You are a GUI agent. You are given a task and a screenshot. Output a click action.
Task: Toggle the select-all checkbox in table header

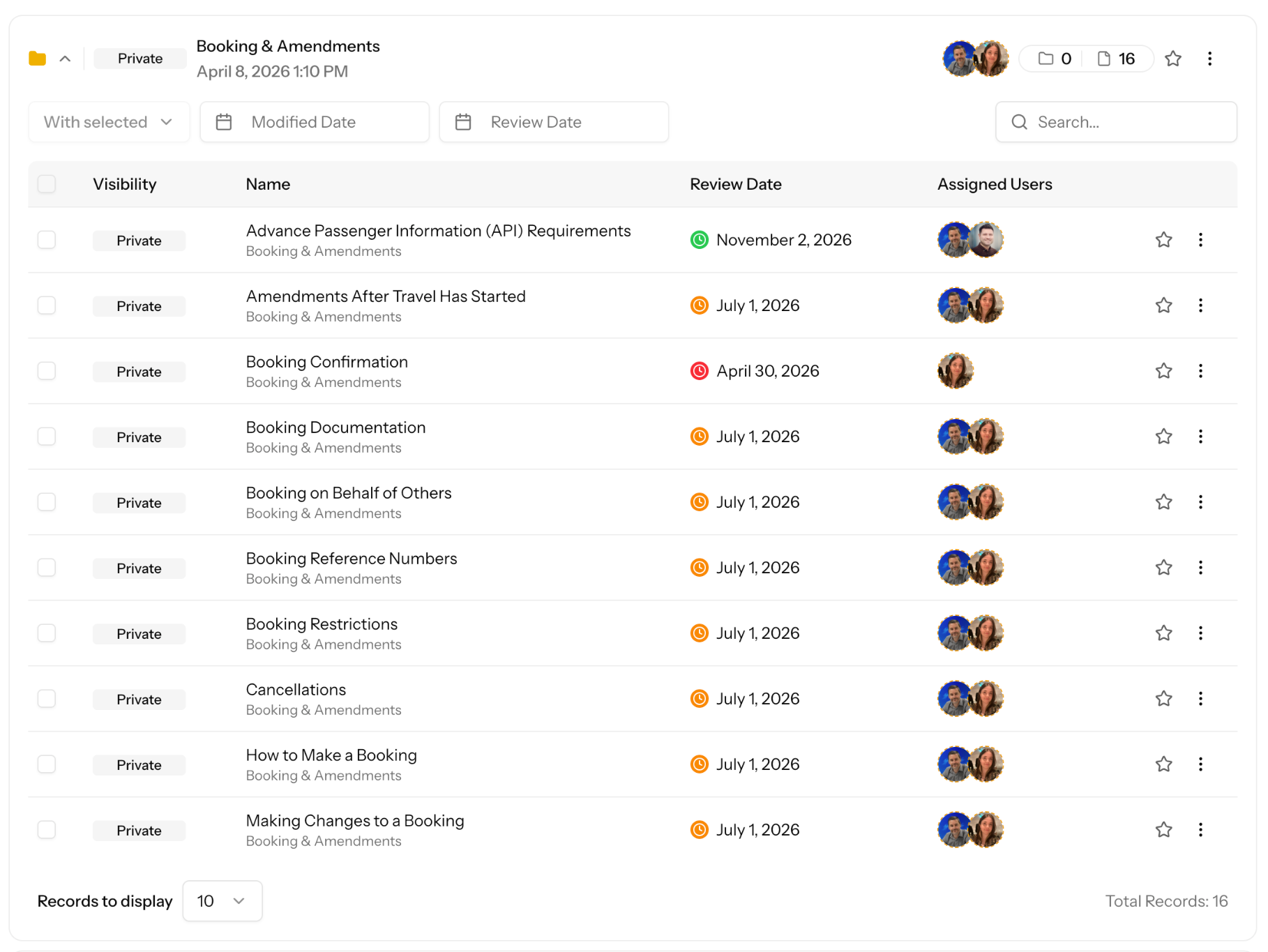[47, 184]
